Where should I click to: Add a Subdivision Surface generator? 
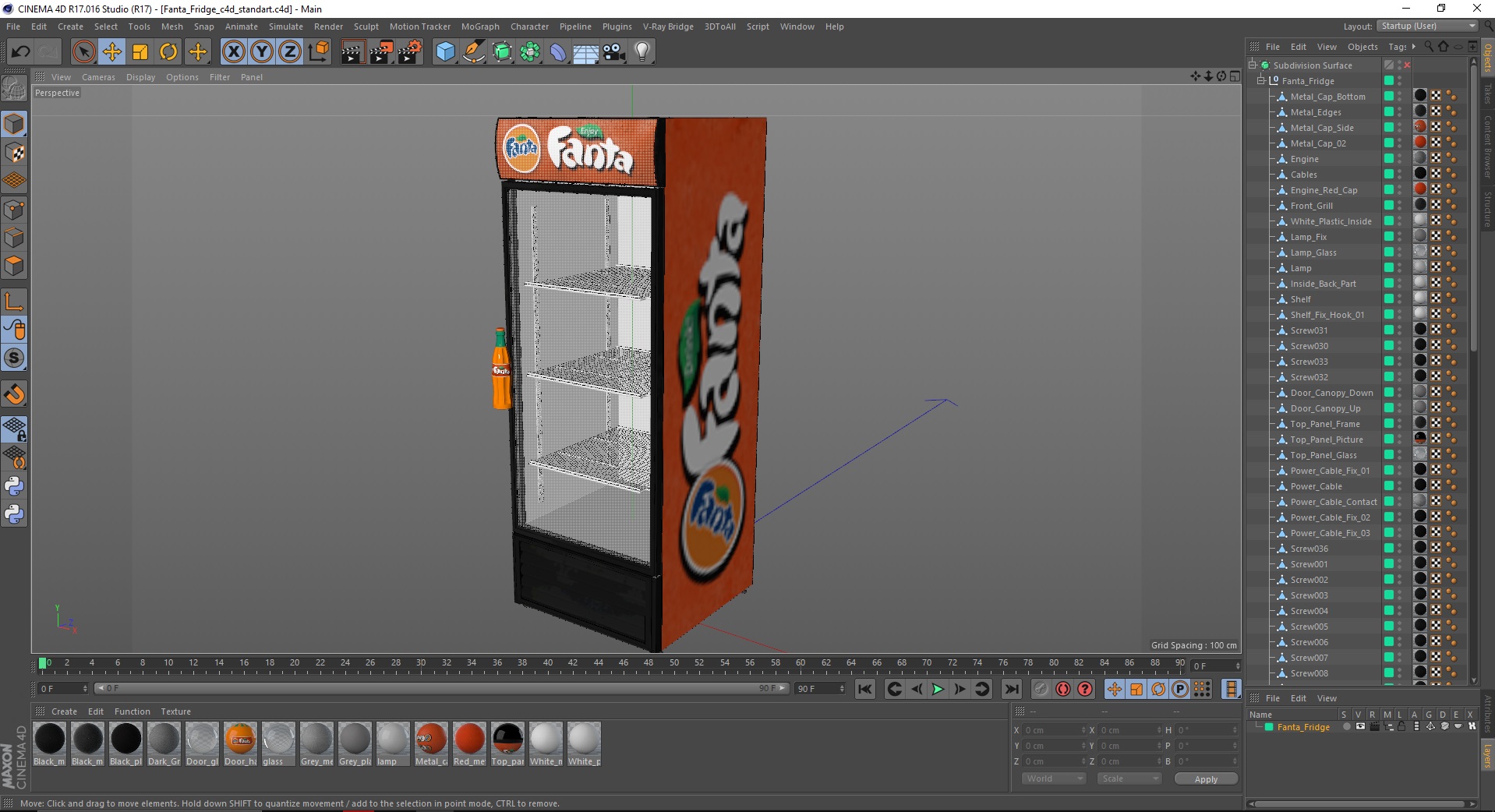pos(503,52)
